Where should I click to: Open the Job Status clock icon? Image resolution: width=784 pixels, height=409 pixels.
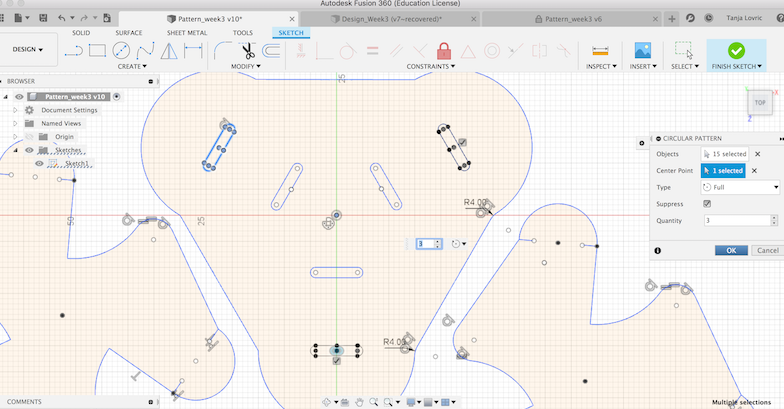click(x=708, y=18)
